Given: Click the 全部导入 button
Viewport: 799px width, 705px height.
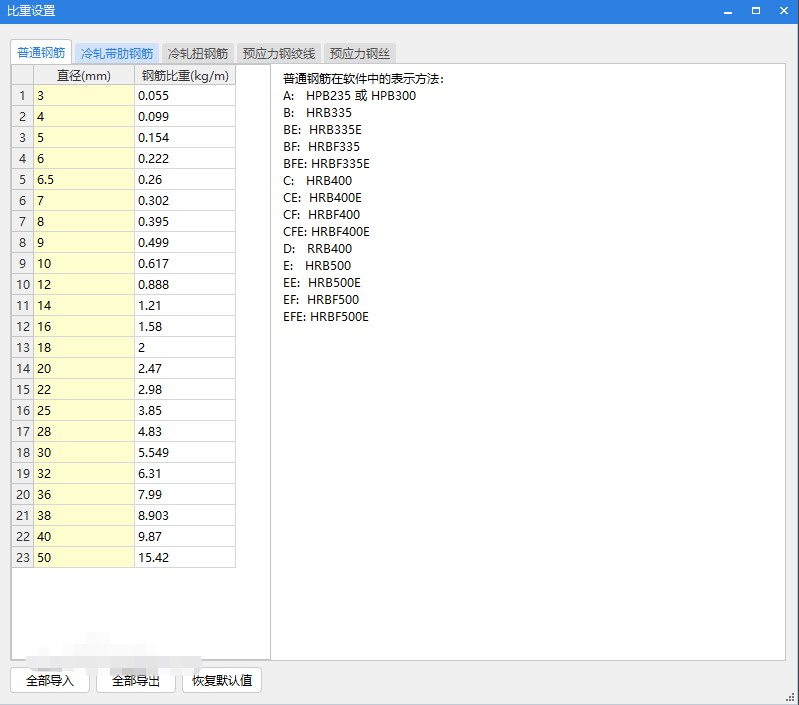Looking at the screenshot, I should tap(50, 681).
